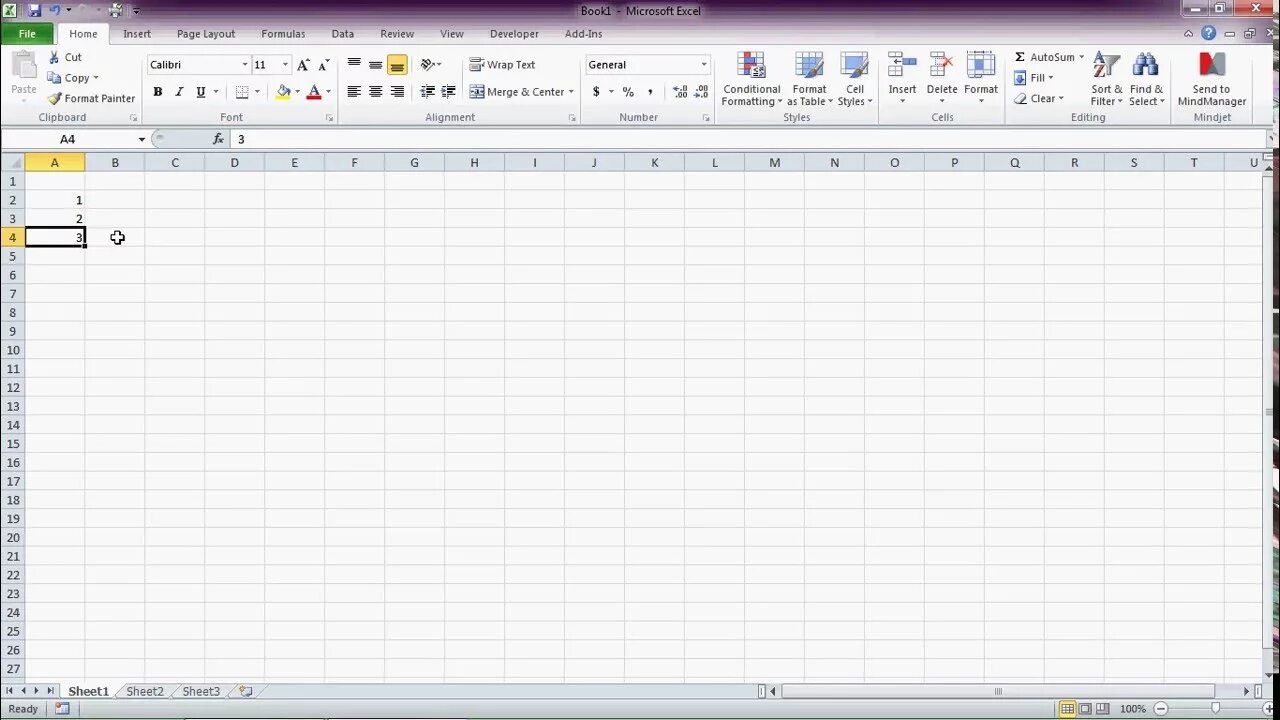Click the formula bar input
Image resolution: width=1280 pixels, height=720 pixels.
[x=750, y=140]
